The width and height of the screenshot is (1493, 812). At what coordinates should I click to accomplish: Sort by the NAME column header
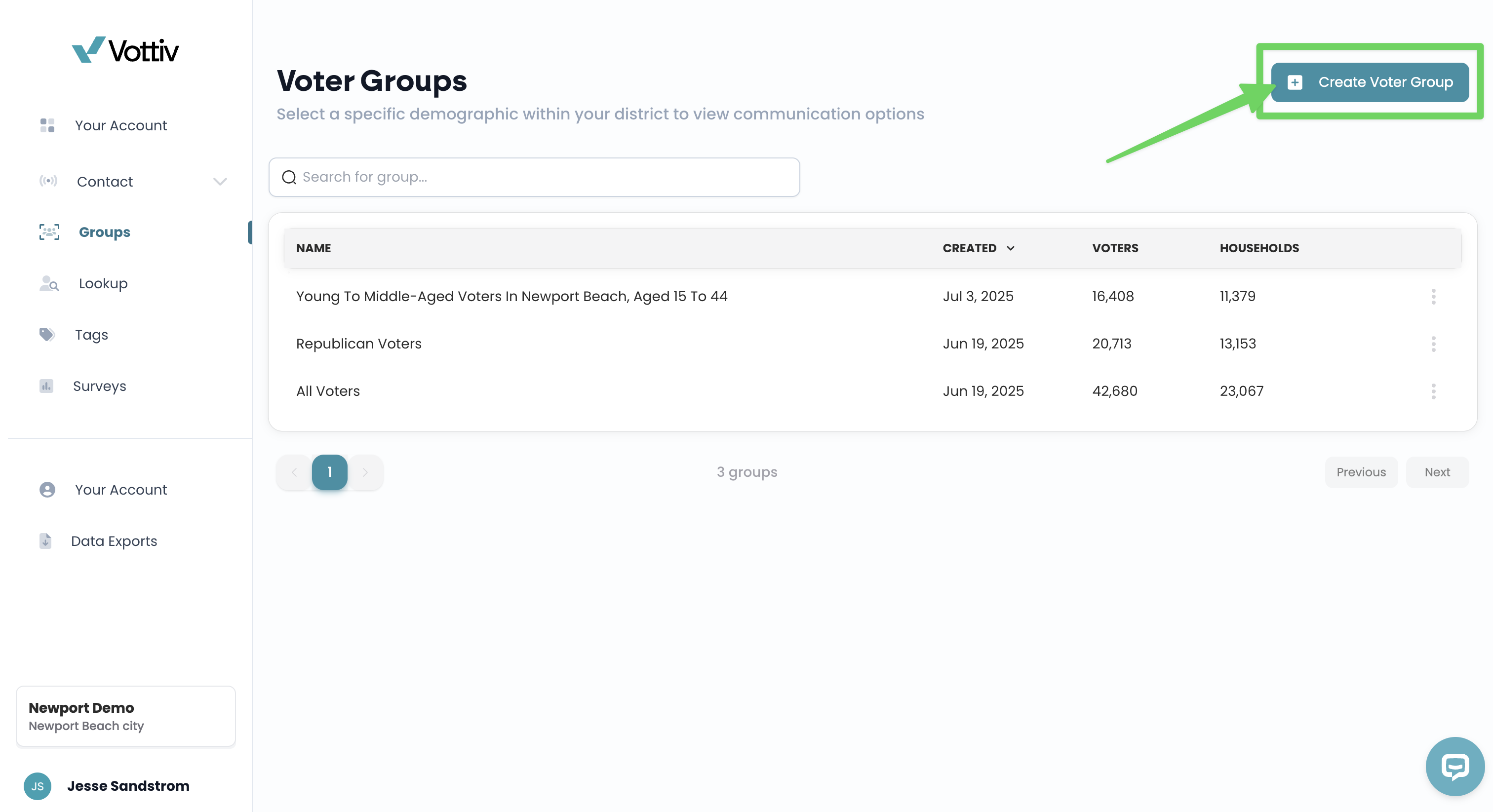[314, 248]
